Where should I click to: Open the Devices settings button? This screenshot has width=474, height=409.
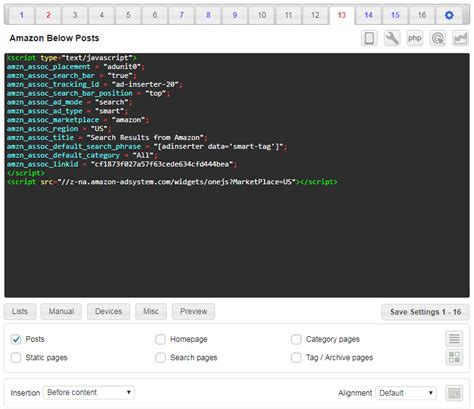(x=108, y=311)
